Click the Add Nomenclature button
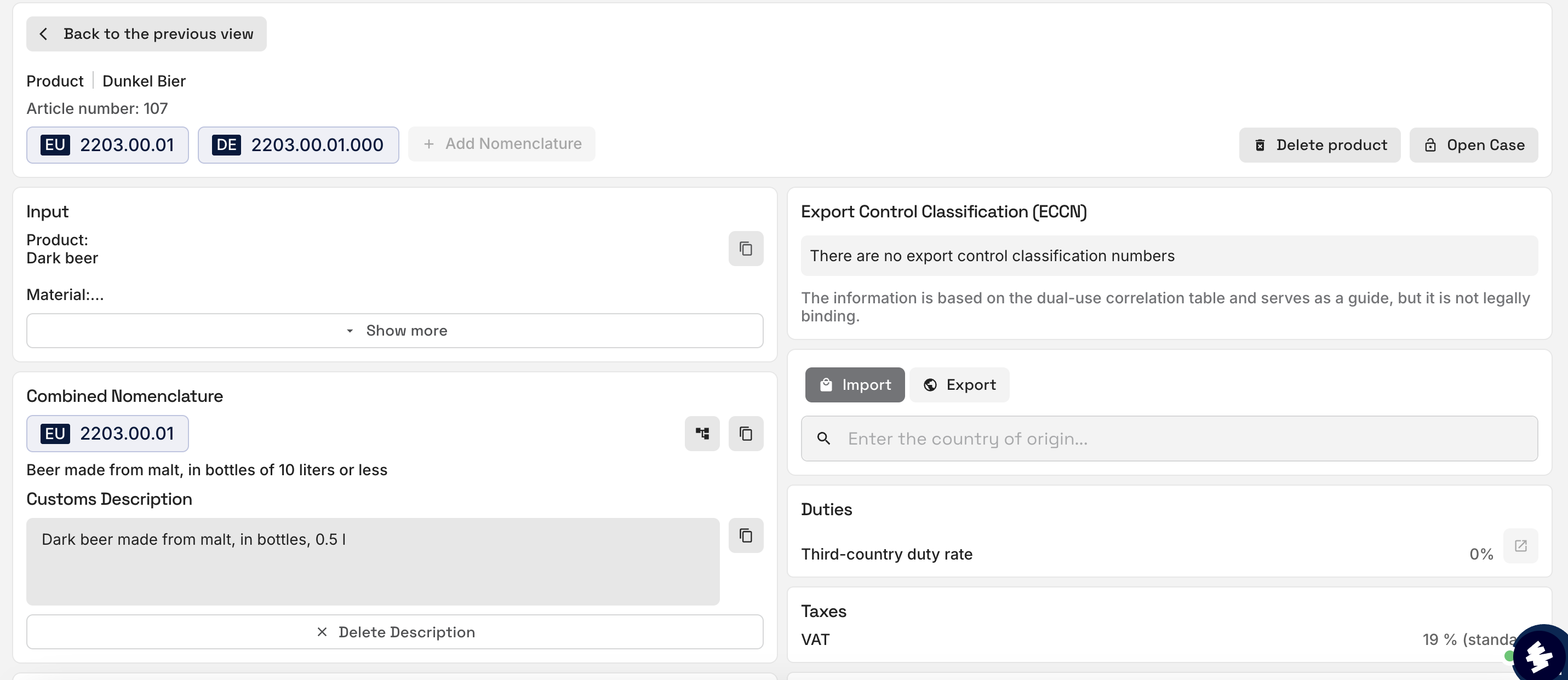1568x680 pixels. (x=501, y=143)
